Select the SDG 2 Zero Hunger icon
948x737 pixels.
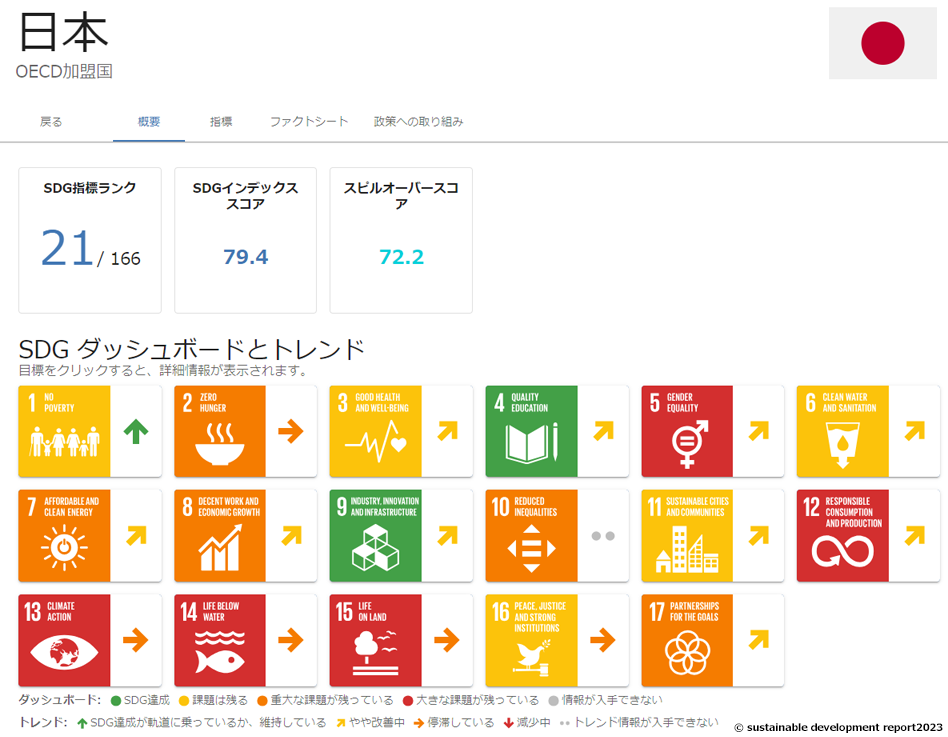pos(220,431)
